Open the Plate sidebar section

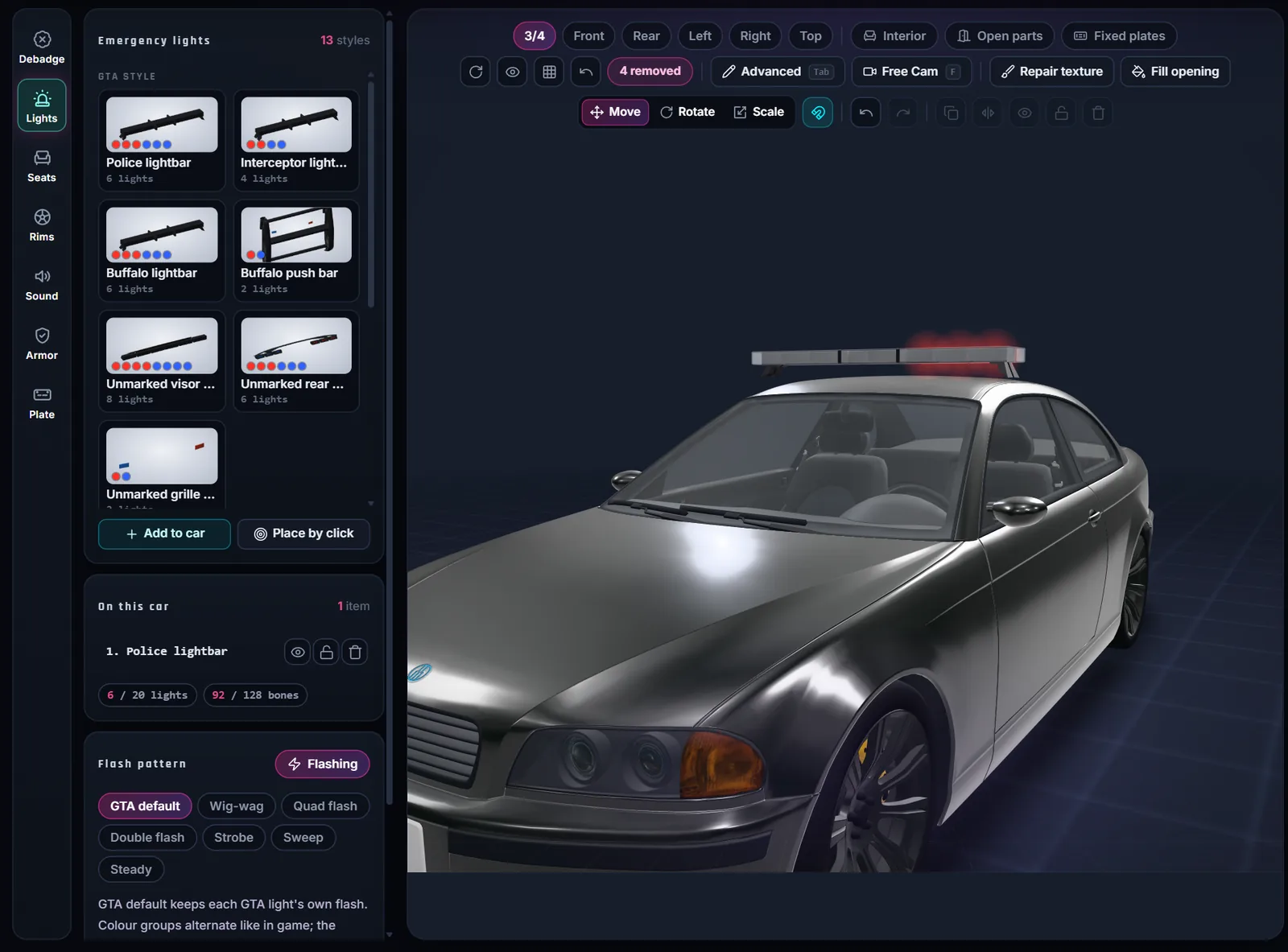(x=42, y=403)
